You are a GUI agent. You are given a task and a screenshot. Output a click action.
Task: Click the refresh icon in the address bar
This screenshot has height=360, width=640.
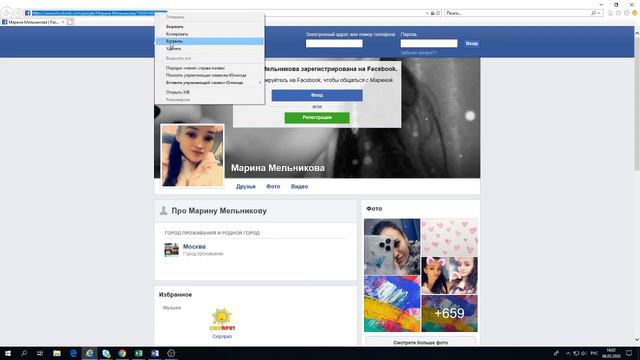coord(438,13)
